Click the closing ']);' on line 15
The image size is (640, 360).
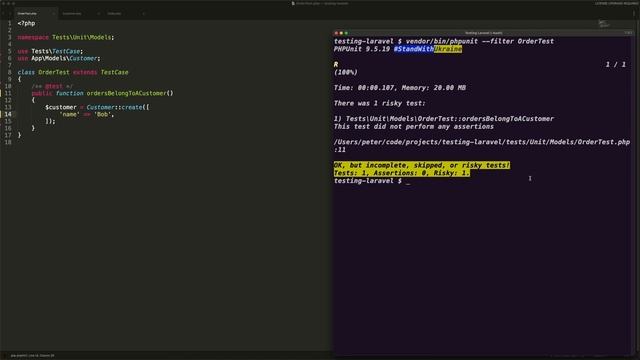50,121
